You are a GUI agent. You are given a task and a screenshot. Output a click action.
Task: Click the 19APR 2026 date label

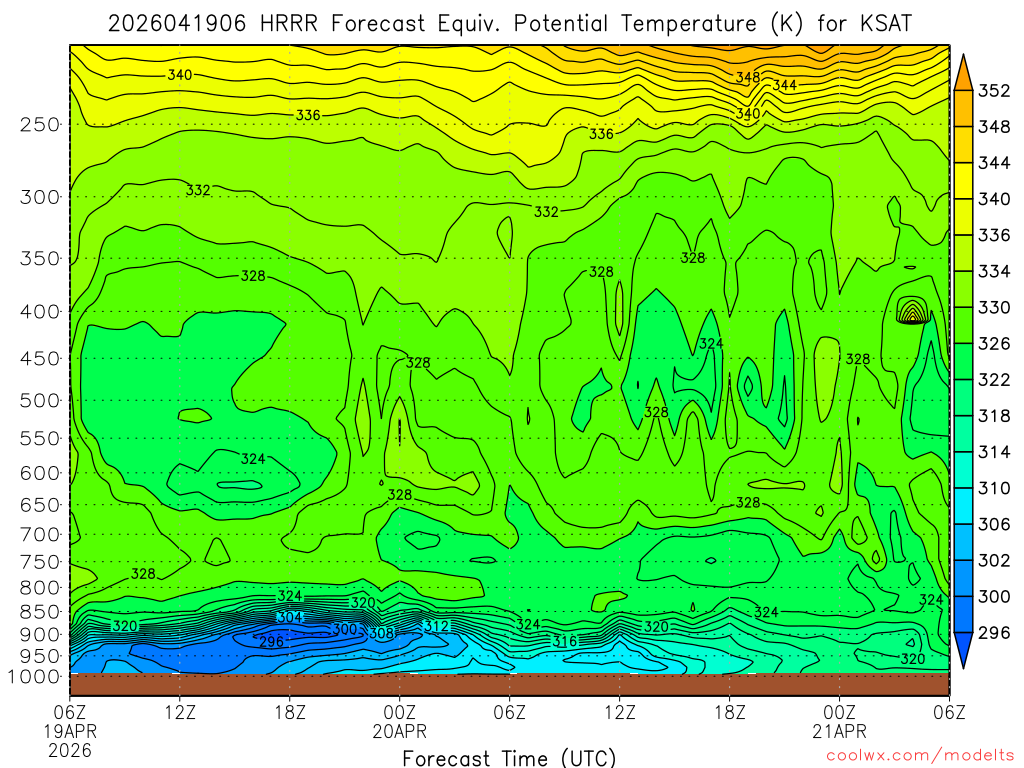pyautogui.click(x=70, y=741)
